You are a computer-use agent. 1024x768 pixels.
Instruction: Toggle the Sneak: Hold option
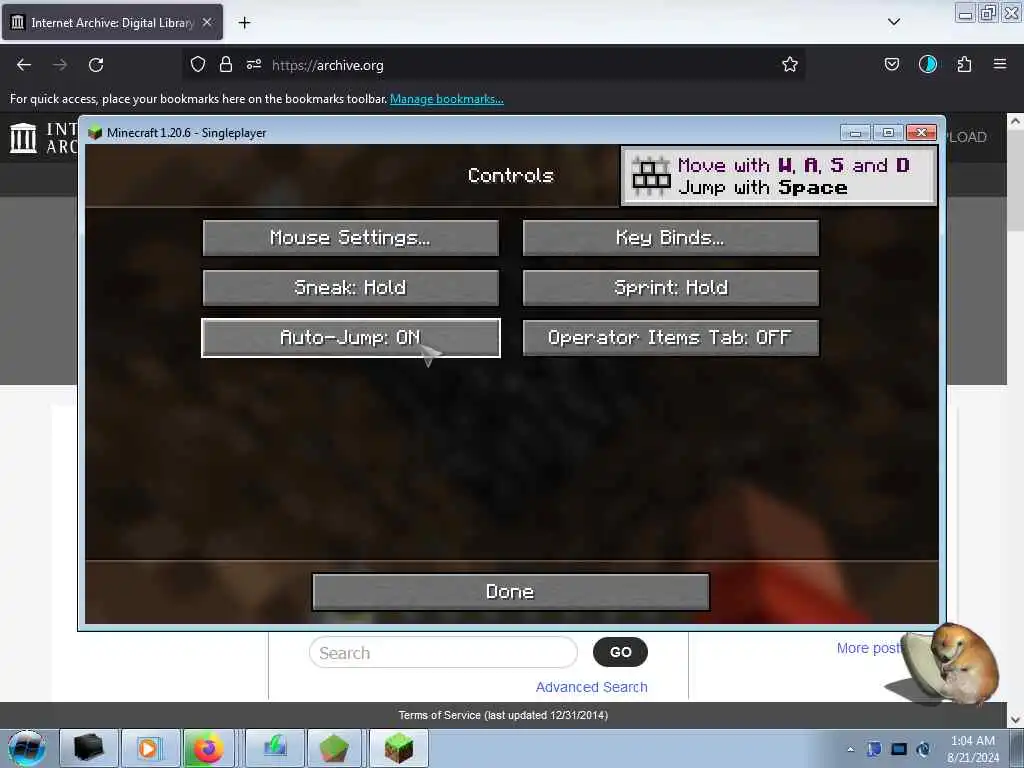point(351,287)
